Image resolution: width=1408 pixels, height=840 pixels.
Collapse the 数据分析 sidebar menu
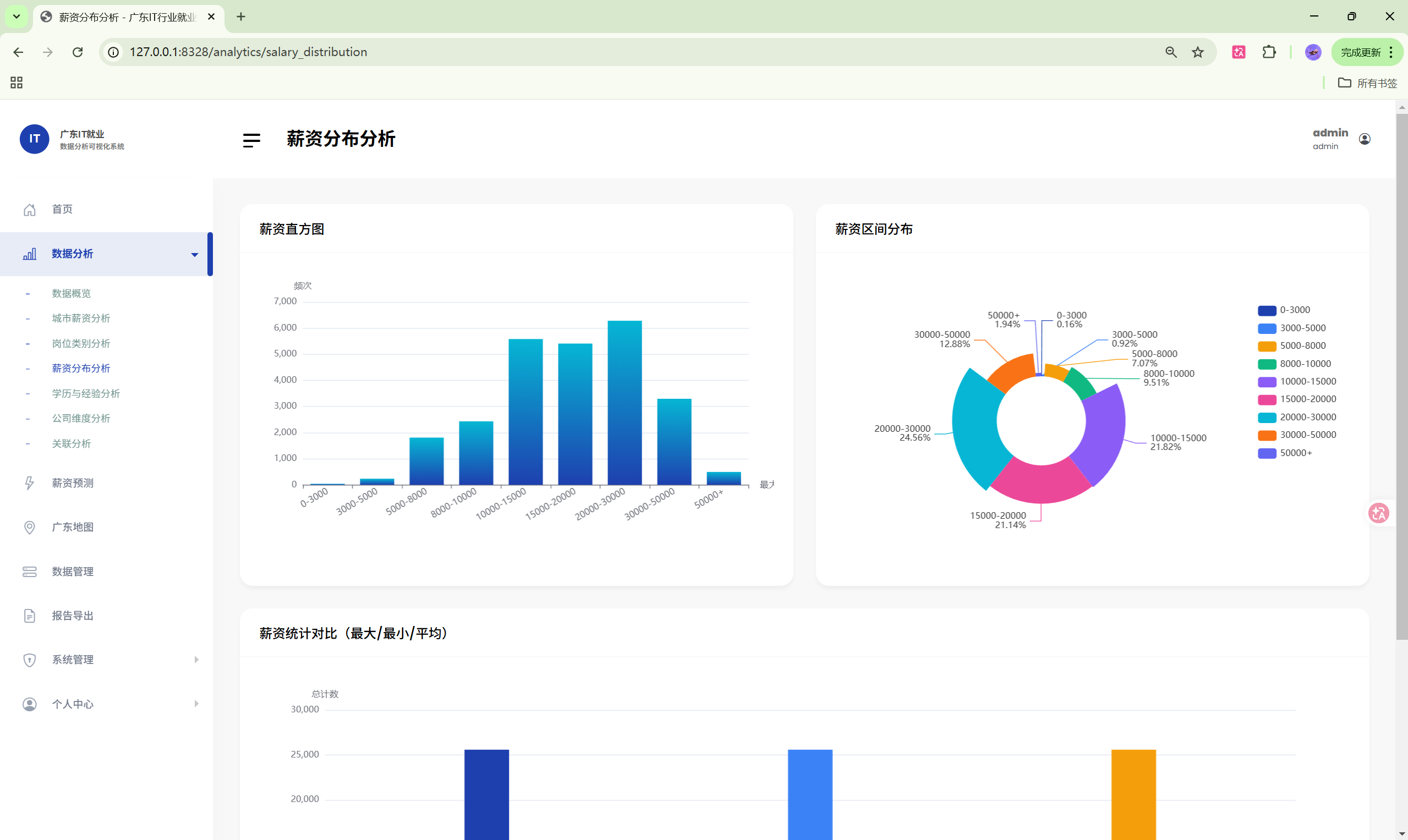[194, 255]
